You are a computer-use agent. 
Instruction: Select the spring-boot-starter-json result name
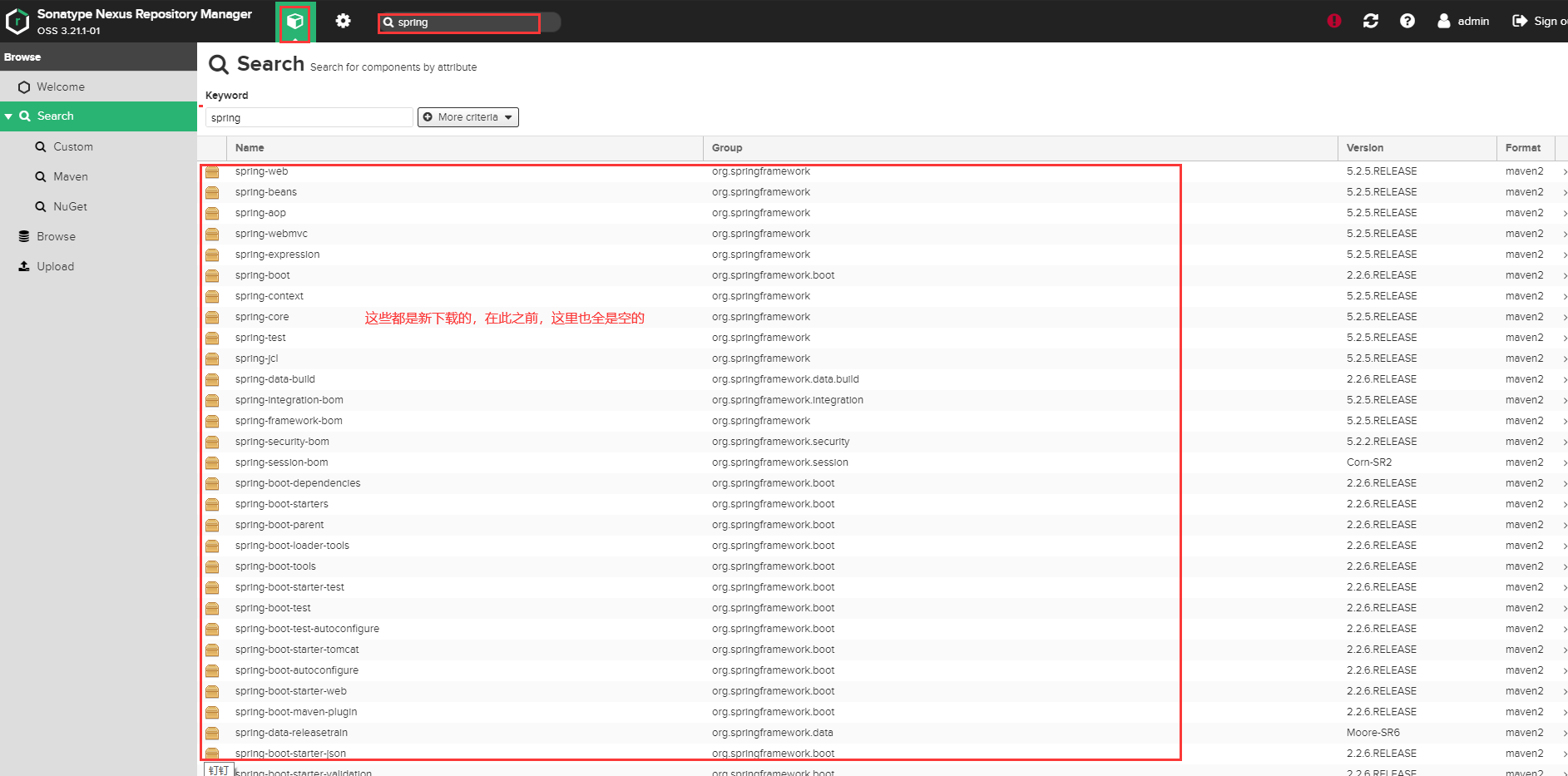(290, 754)
